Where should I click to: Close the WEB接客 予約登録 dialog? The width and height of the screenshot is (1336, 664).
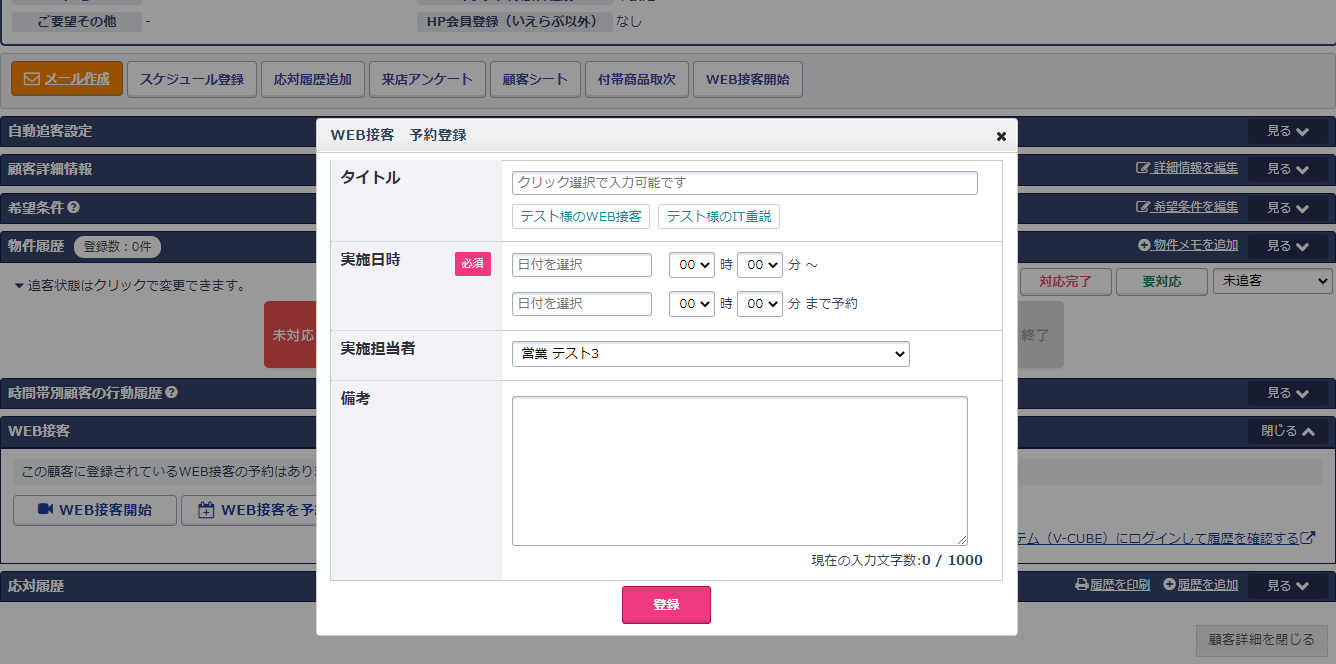[x=1001, y=136]
